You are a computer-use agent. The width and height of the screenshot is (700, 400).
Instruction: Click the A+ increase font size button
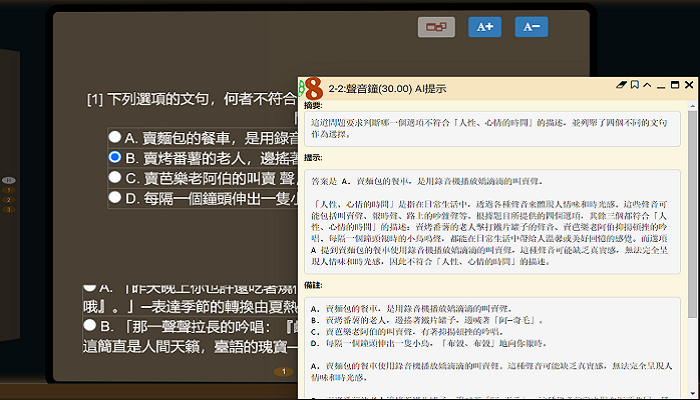tap(485, 27)
